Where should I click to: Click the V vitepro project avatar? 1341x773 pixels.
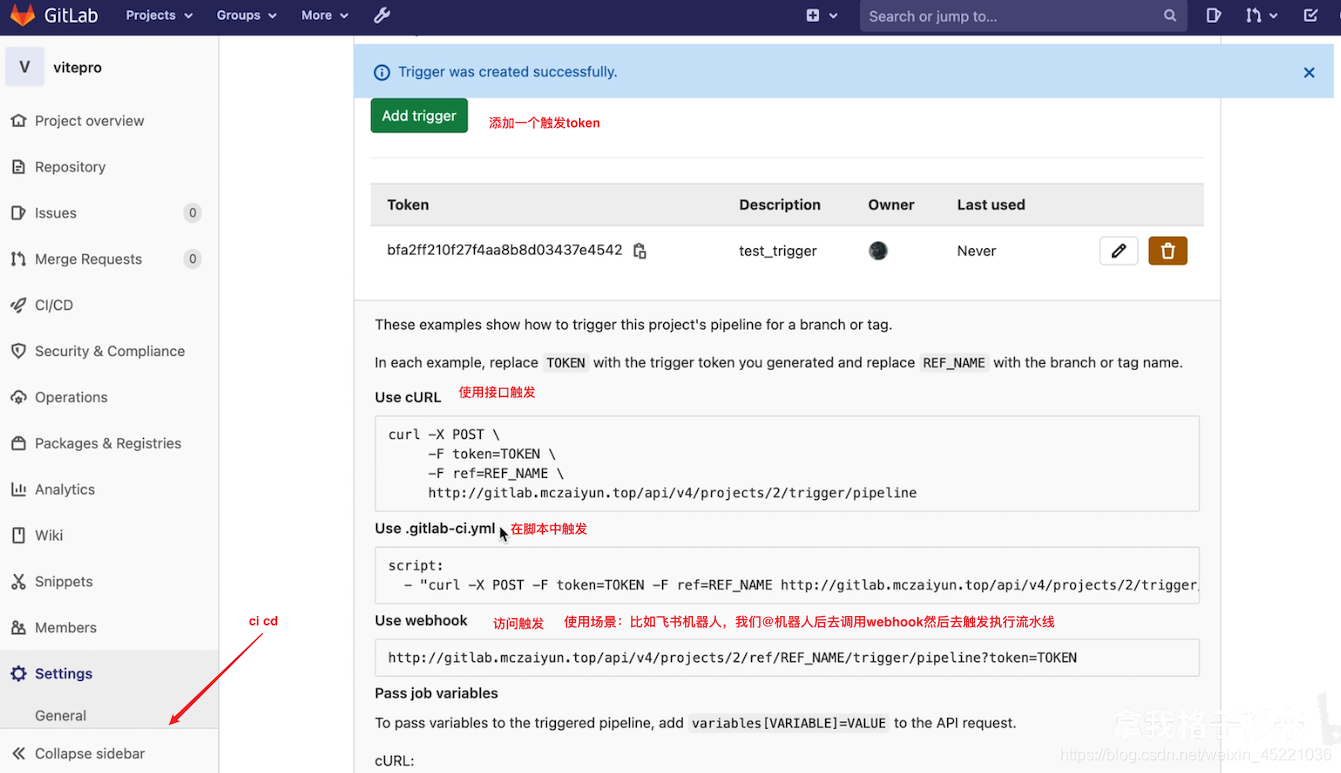pos(24,67)
